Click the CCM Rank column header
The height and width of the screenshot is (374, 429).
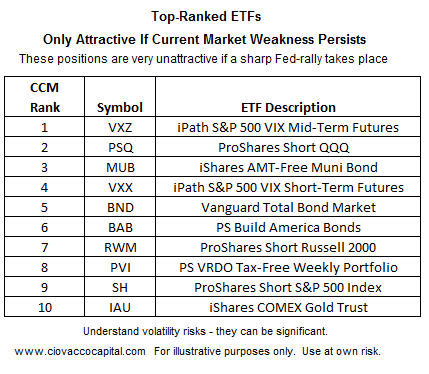click(44, 97)
